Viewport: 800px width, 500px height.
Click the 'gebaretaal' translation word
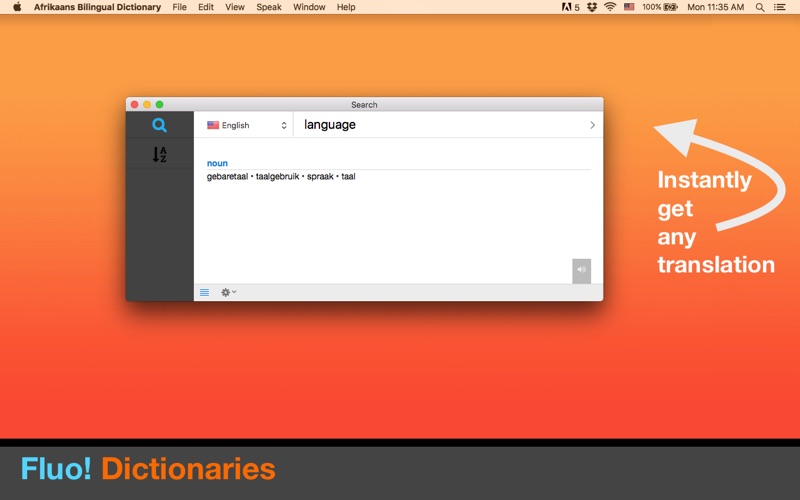point(227,177)
